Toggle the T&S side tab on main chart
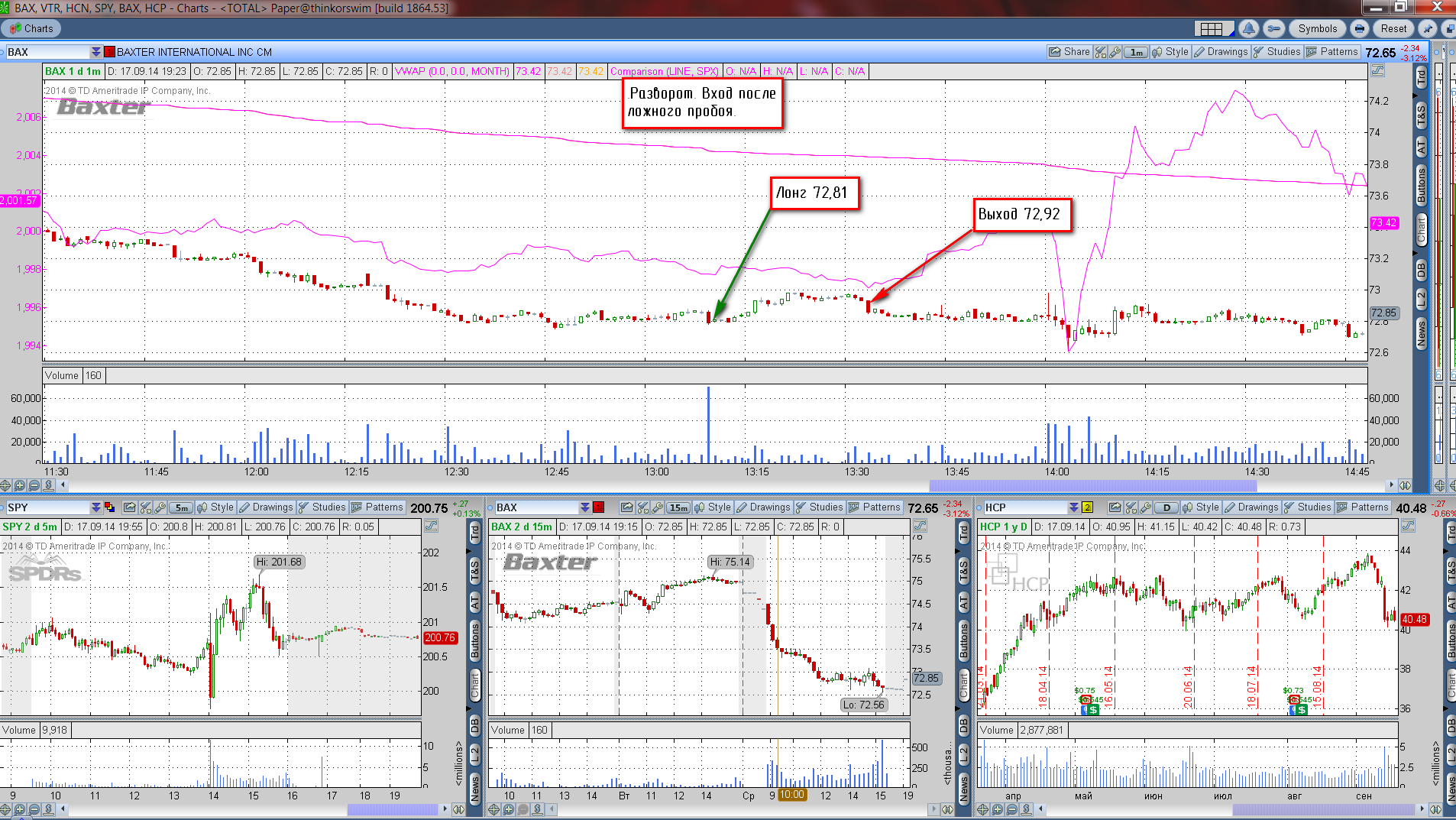The image size is (1456, 820). (x=1421, y=115)
